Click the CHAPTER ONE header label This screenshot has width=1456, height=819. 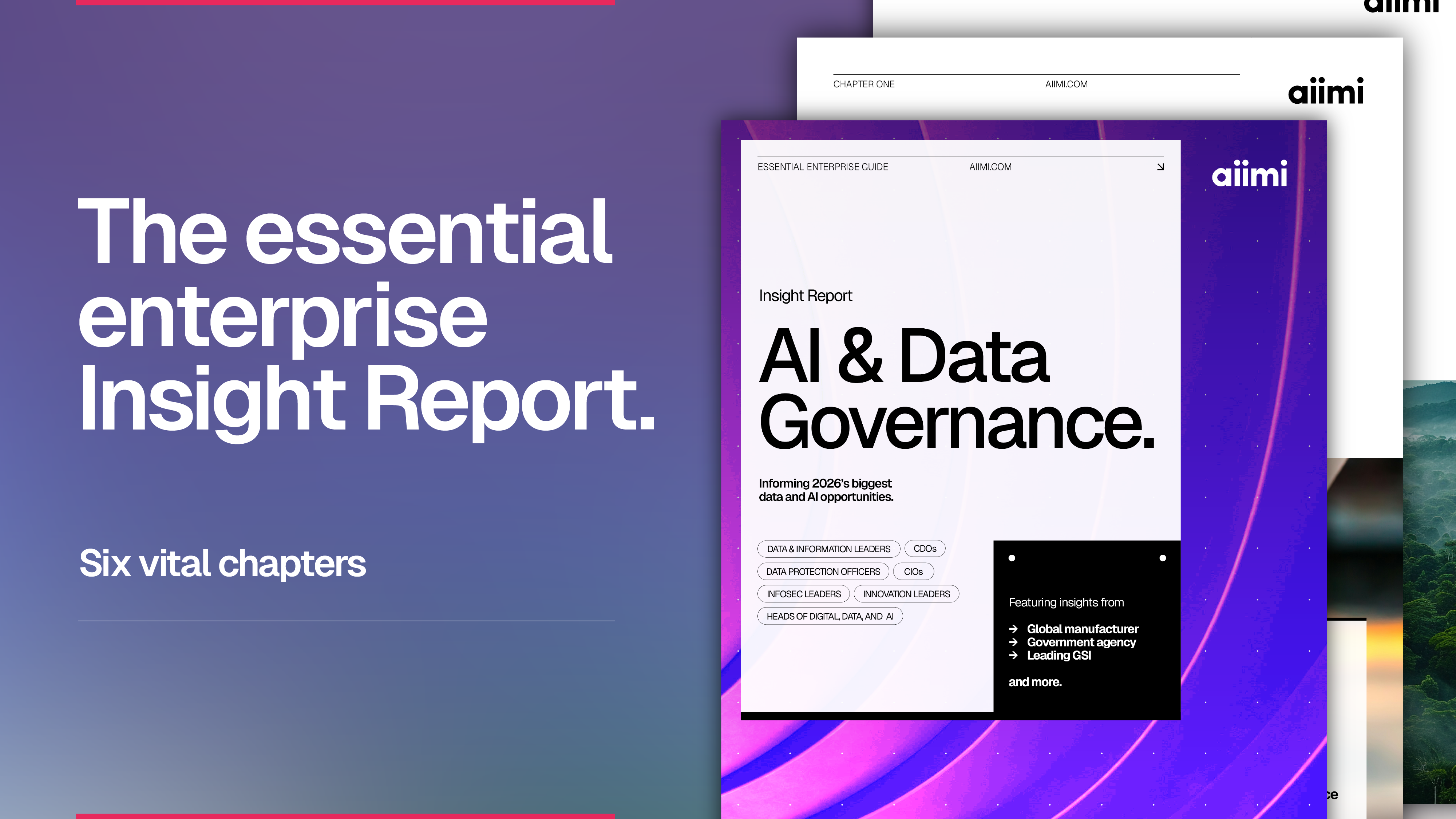click(864, 84)
